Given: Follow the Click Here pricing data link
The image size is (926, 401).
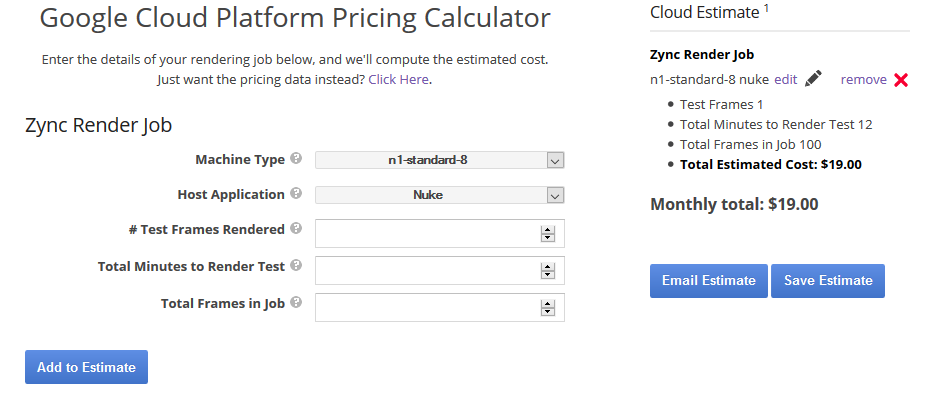Looking at the screenshot, I should point(399,79).
